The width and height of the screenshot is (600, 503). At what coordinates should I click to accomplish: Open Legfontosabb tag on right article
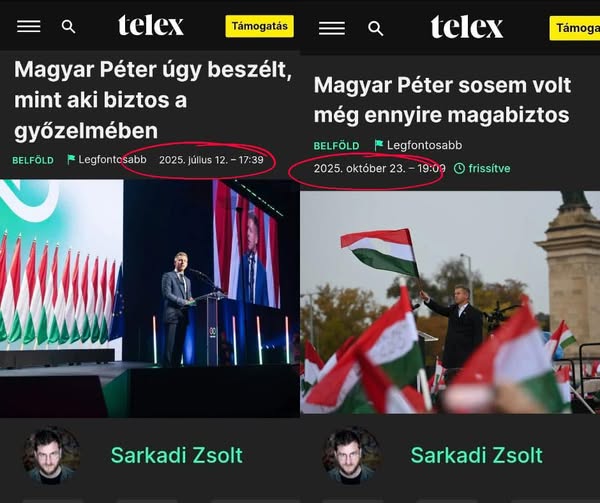click(x=424, y=145)
